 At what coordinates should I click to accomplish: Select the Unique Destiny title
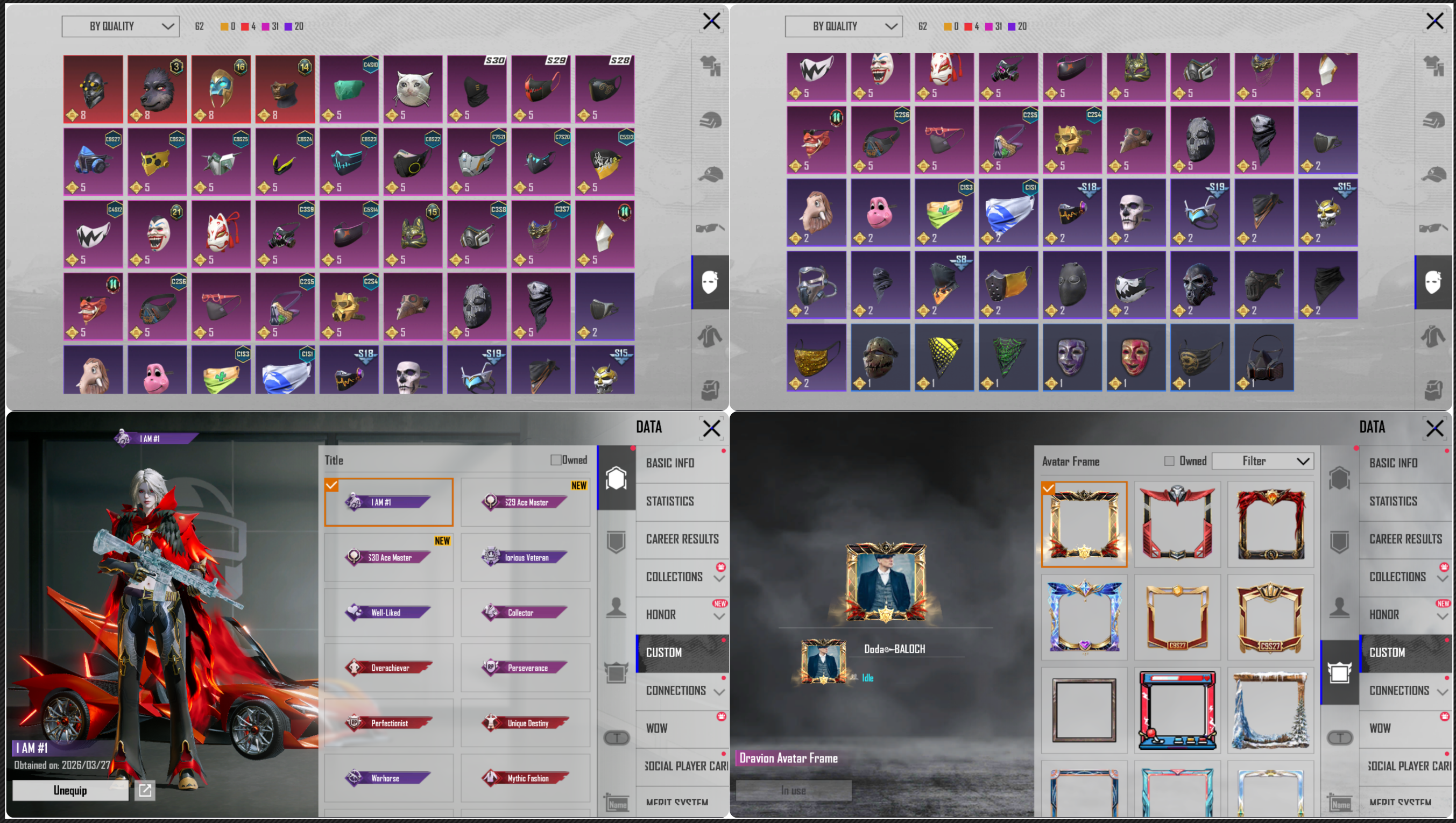[525, 723]
